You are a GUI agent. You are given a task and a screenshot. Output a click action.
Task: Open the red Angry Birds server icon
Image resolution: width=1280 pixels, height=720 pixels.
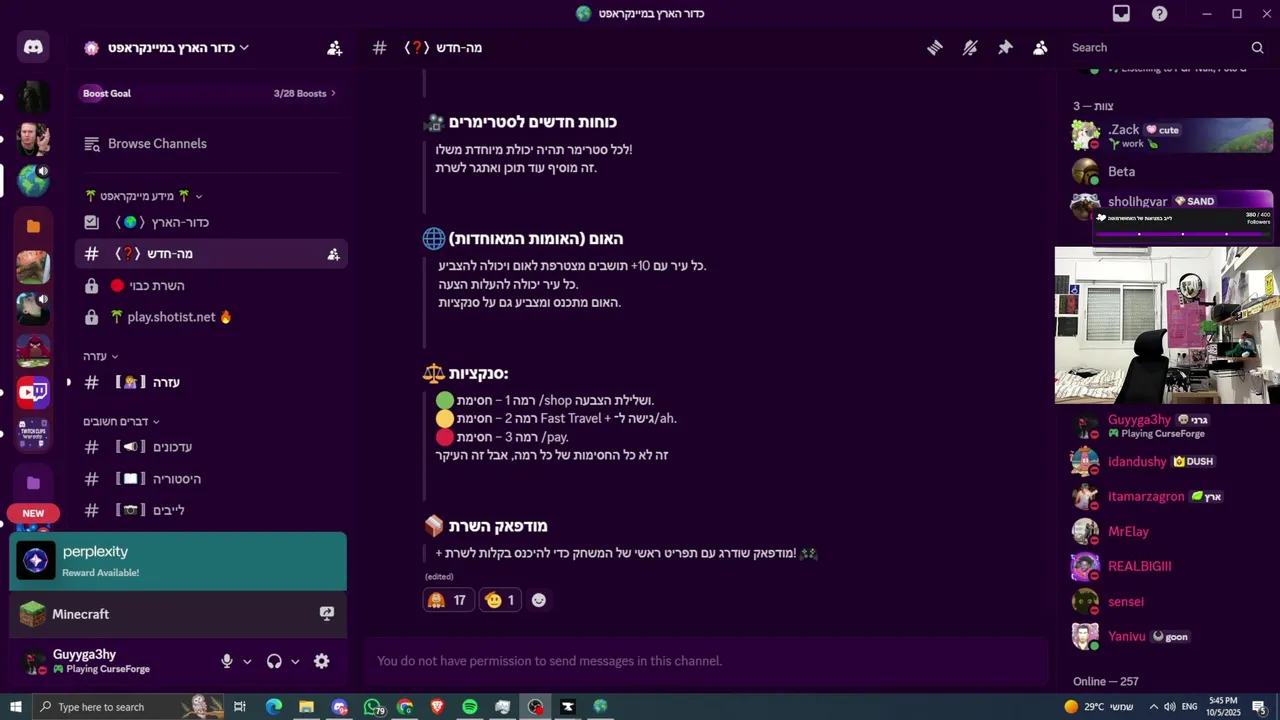33,350
